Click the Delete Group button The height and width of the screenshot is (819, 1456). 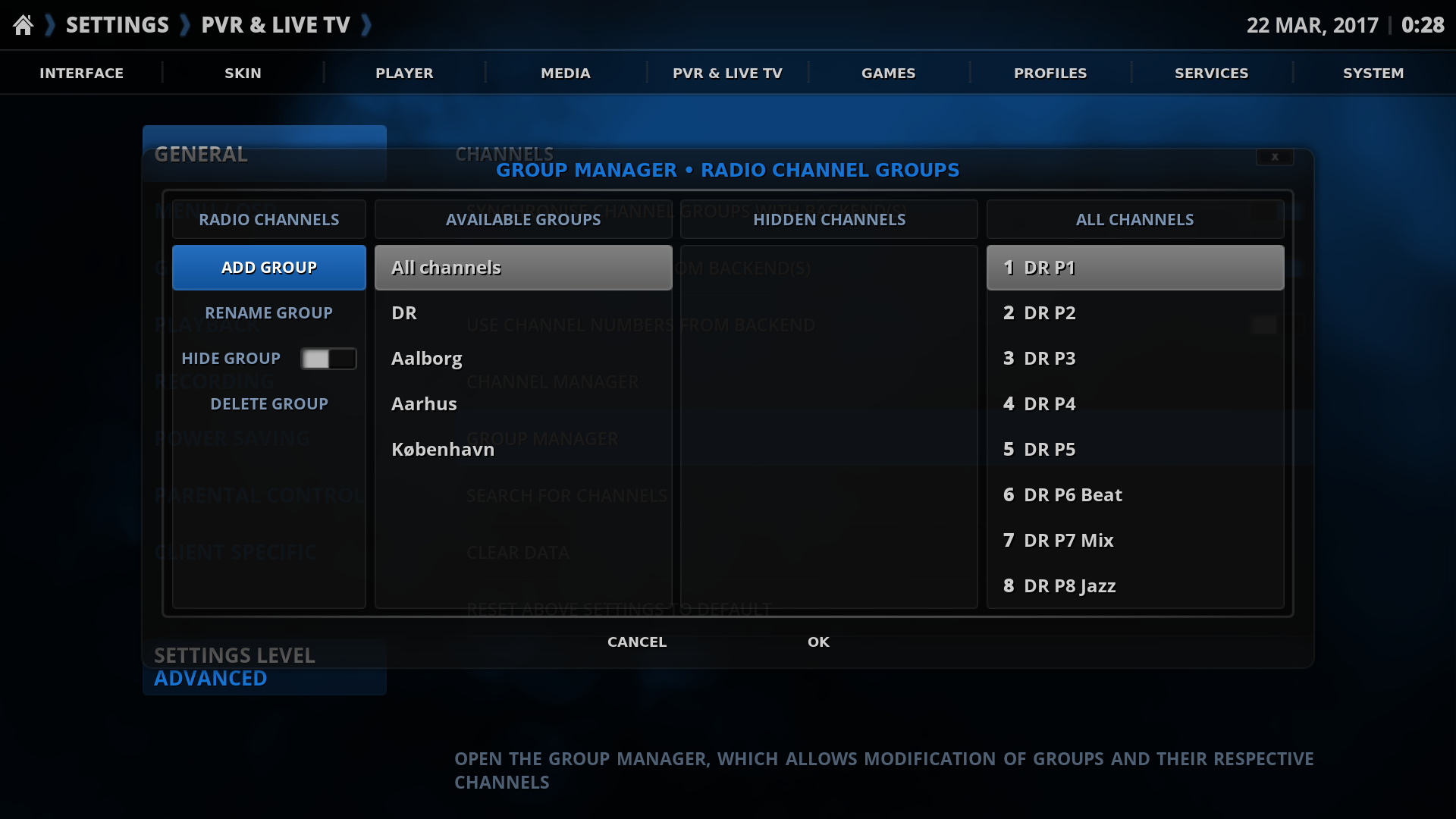click(x=269, y=404)
